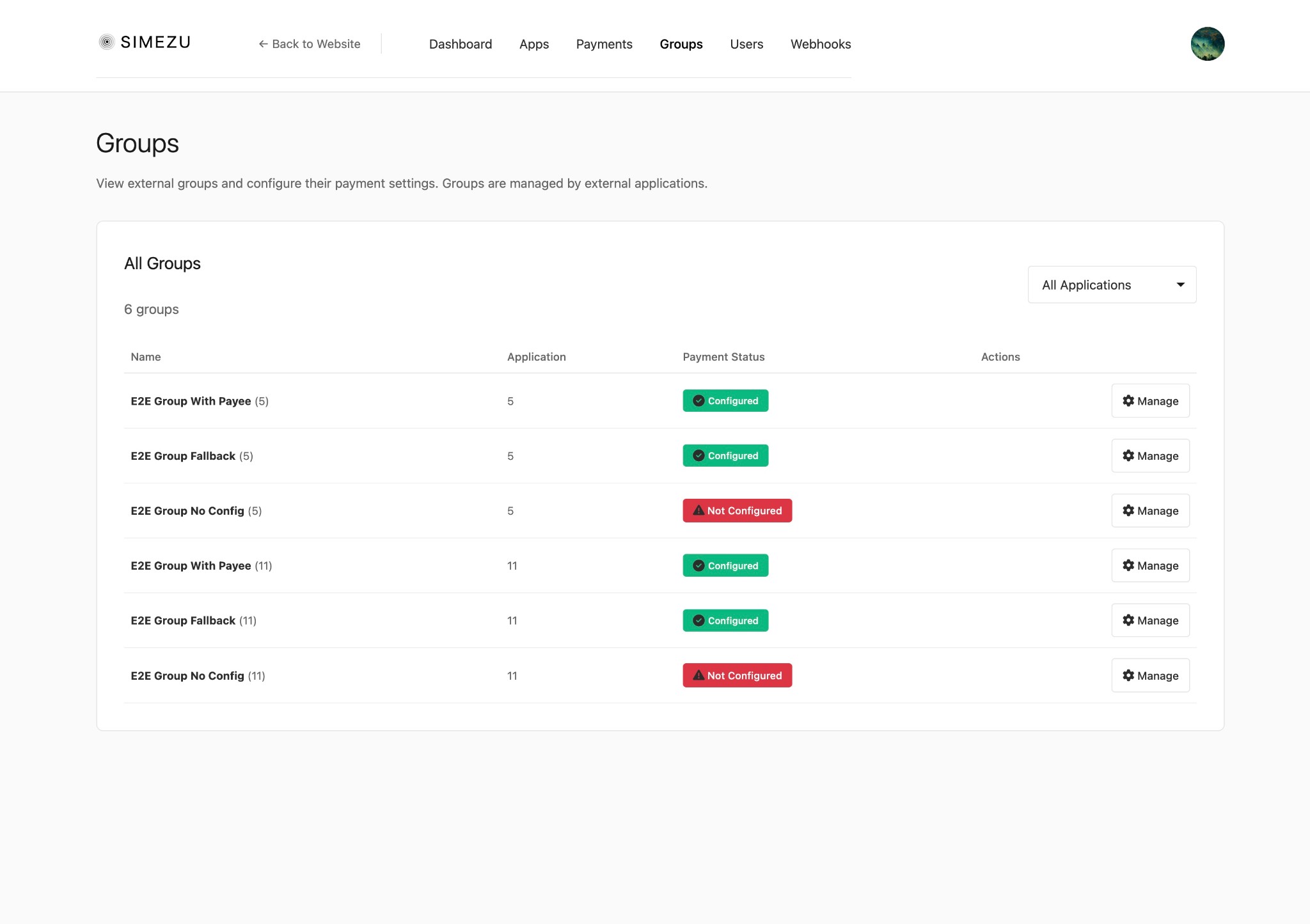Follow the Back to Website link
This screenshot has height=924, width=1310.
pos(310,44)
